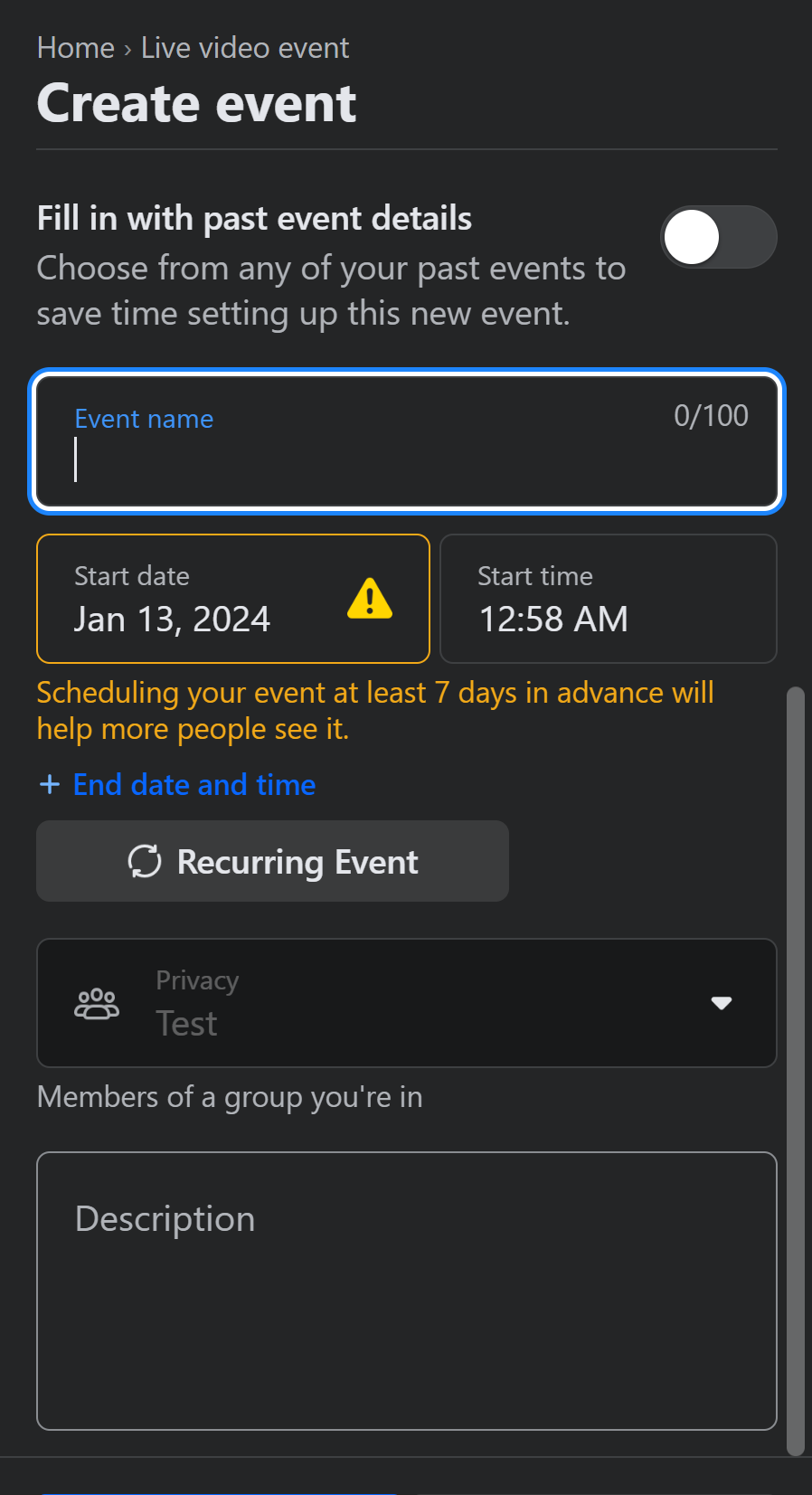
Task: Select the Live video event breadcrumb
Action: coord(244,49)
